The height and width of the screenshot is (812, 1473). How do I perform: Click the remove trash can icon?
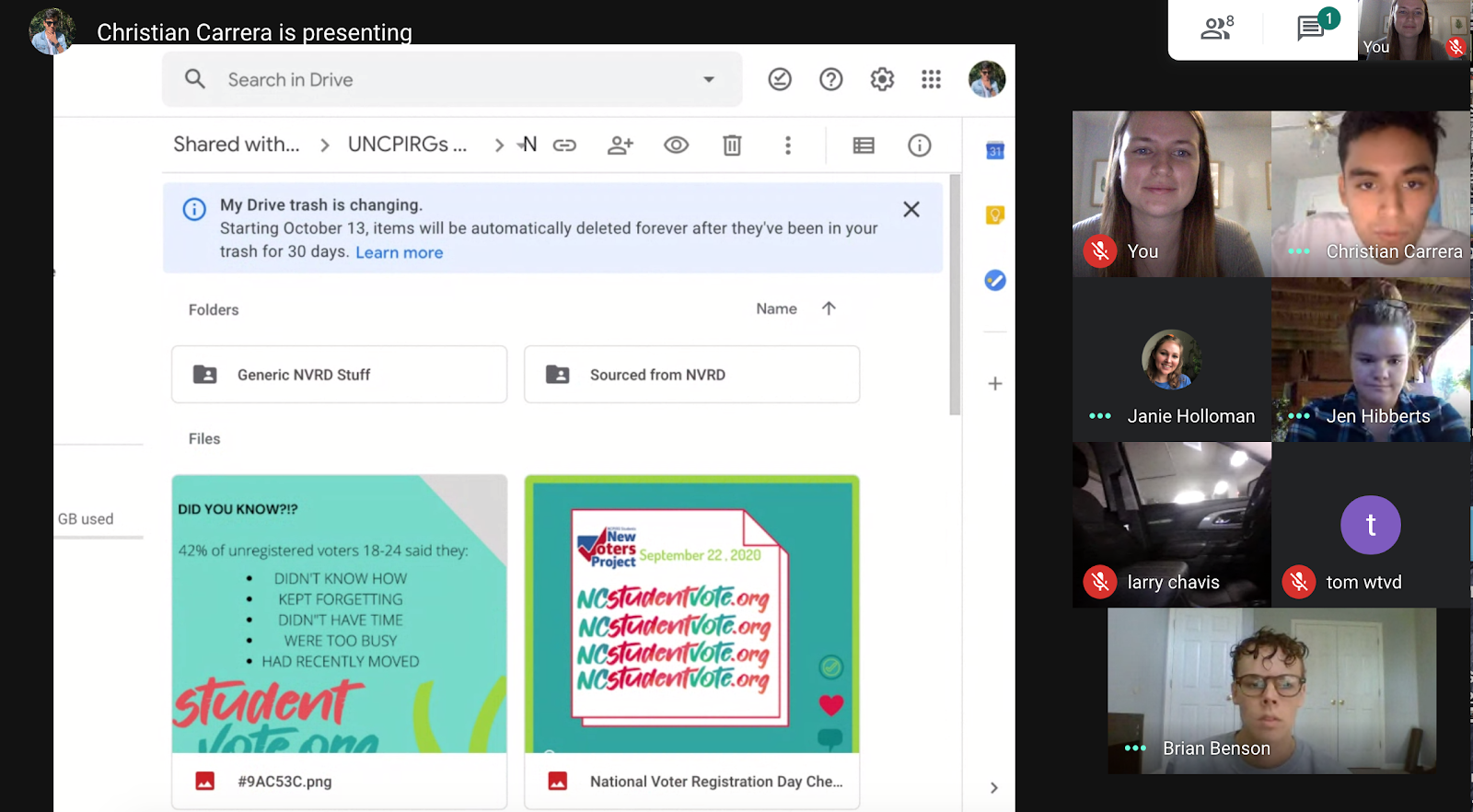click(x=732, y=145)
